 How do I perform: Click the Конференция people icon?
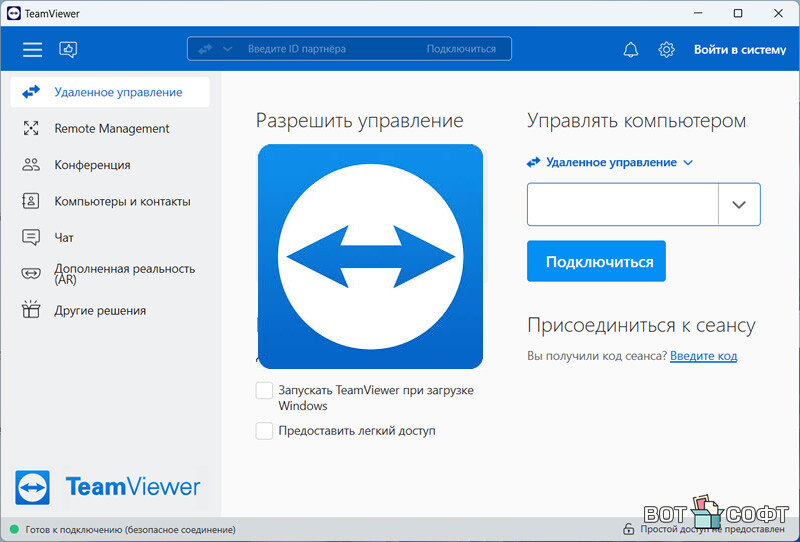pos(31,164)
